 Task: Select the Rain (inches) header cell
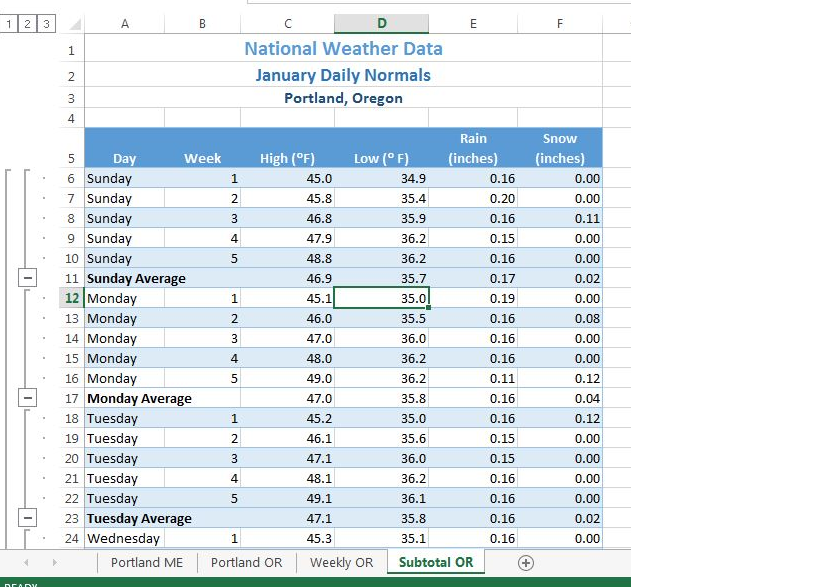(473, 148)
